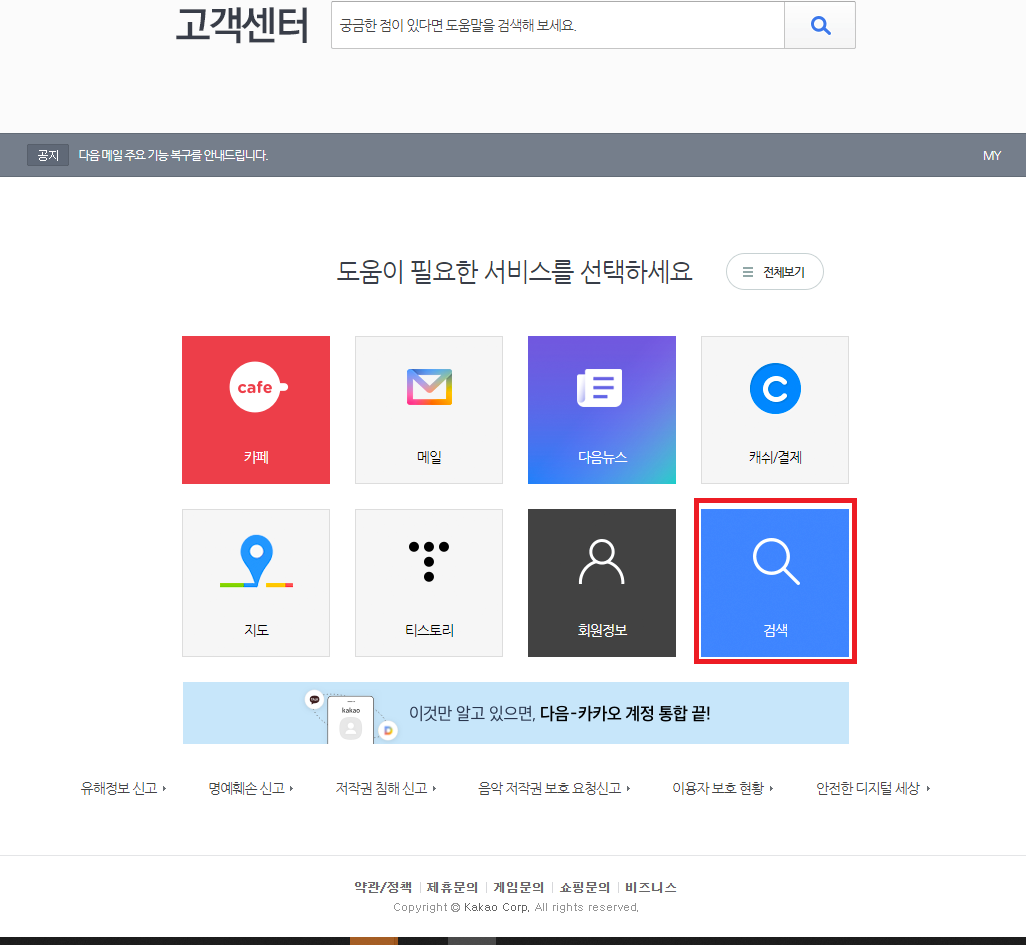
Task: Read the notice 다음 메일 주요 기능 복구를 안내드립니다
Action: (x=173, y=155)
